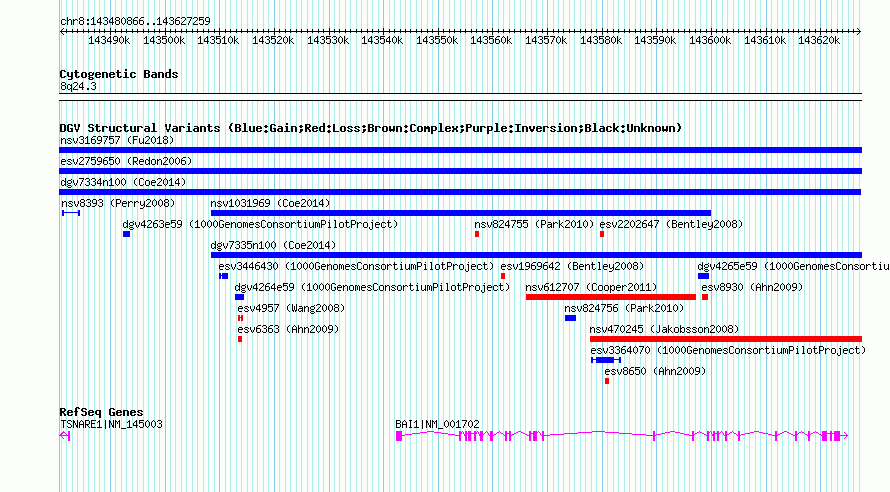This screenshot has height=492, width=890.
Task: Open the BAI1 NM_001702 gene model
Action: point(622,435)
